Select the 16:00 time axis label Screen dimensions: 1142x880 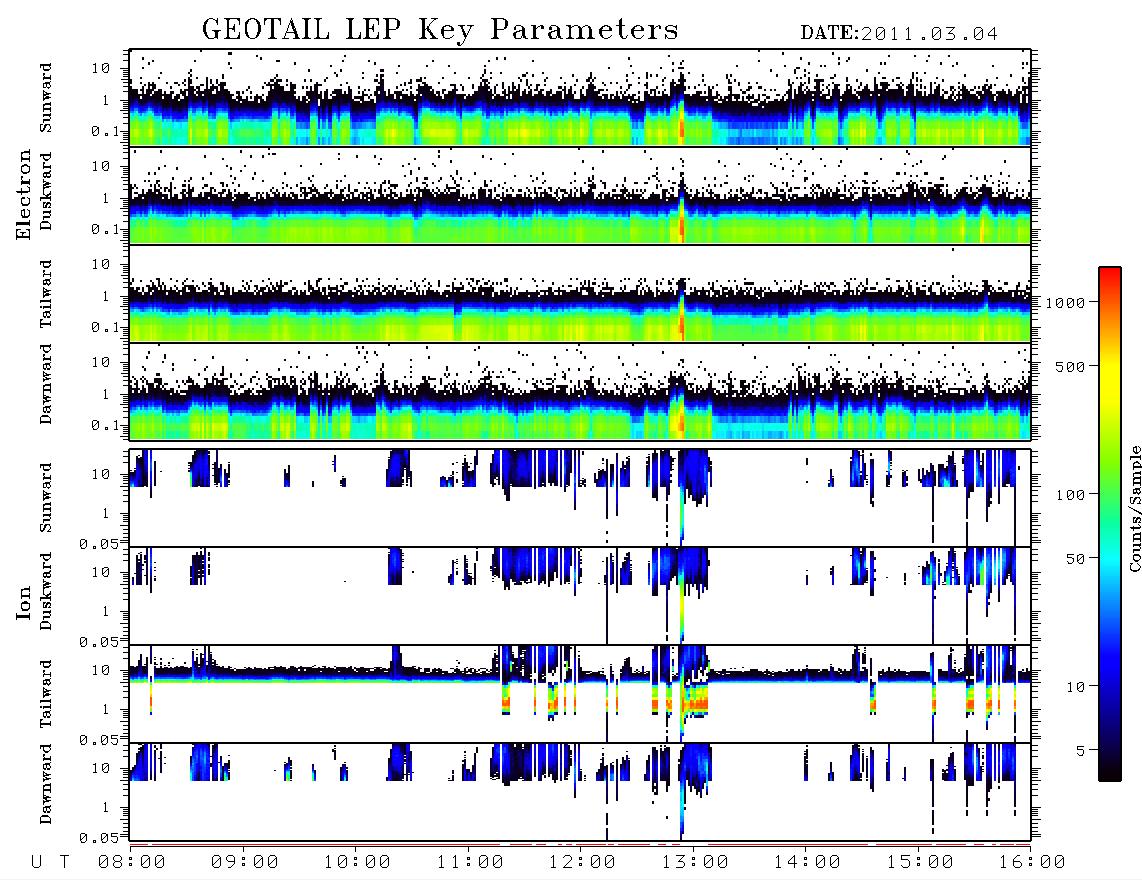pyautogui.click(x=1032, y=862)
